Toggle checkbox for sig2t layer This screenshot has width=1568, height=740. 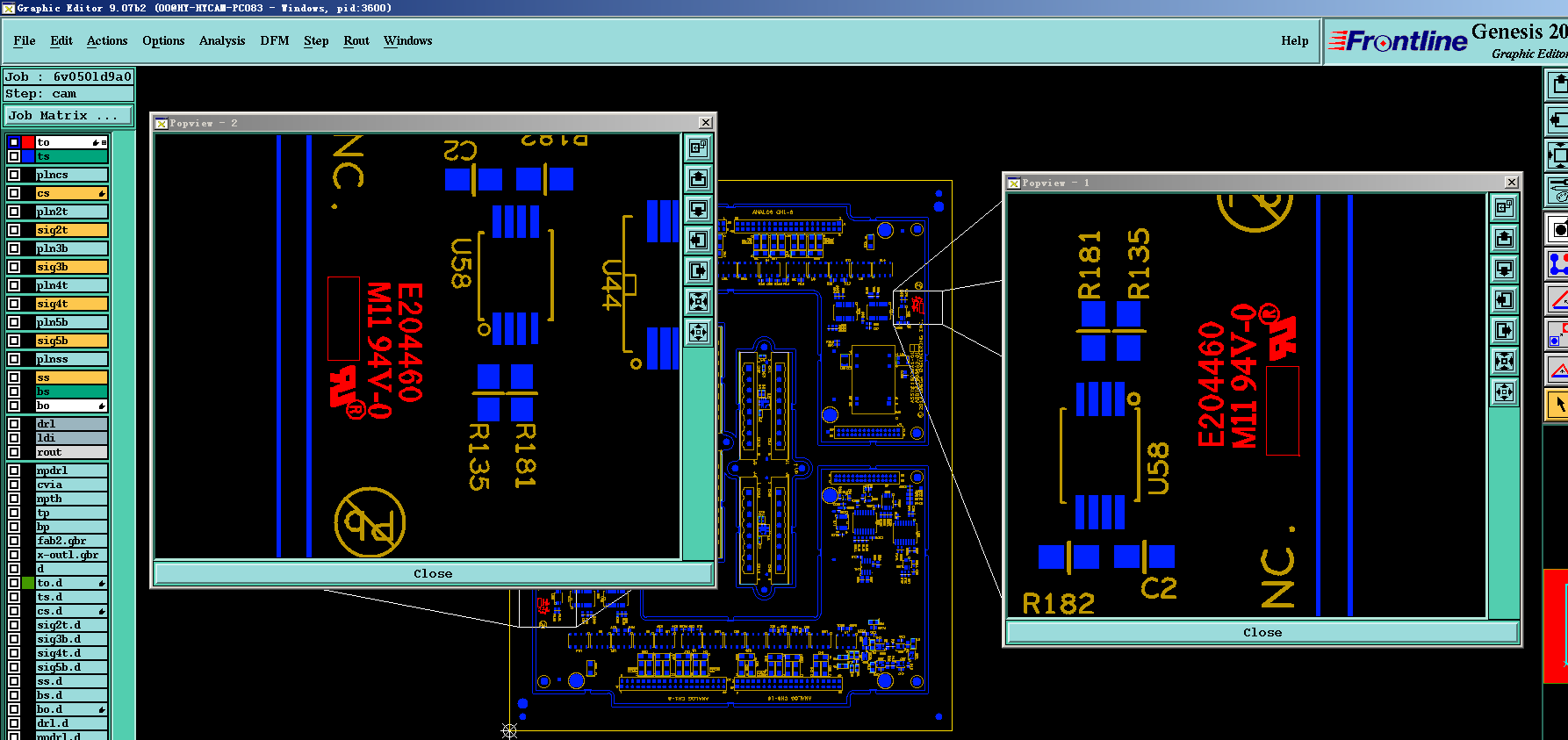tap(14, 230)
